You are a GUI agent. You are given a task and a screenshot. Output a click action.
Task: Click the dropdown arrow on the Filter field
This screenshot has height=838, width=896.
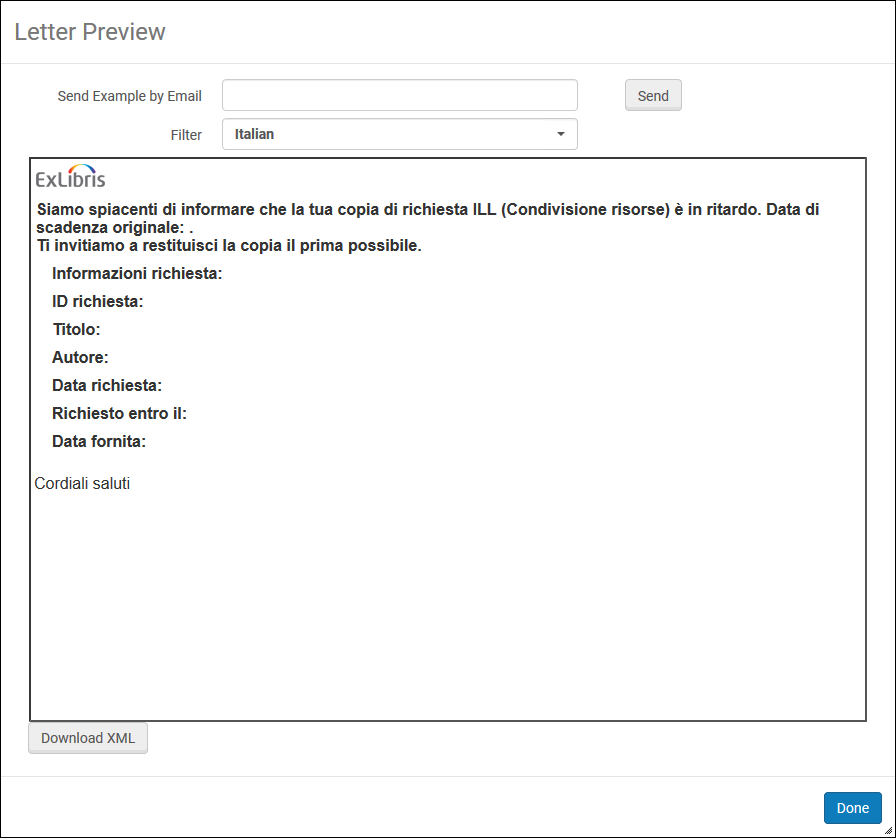(560, 134)
